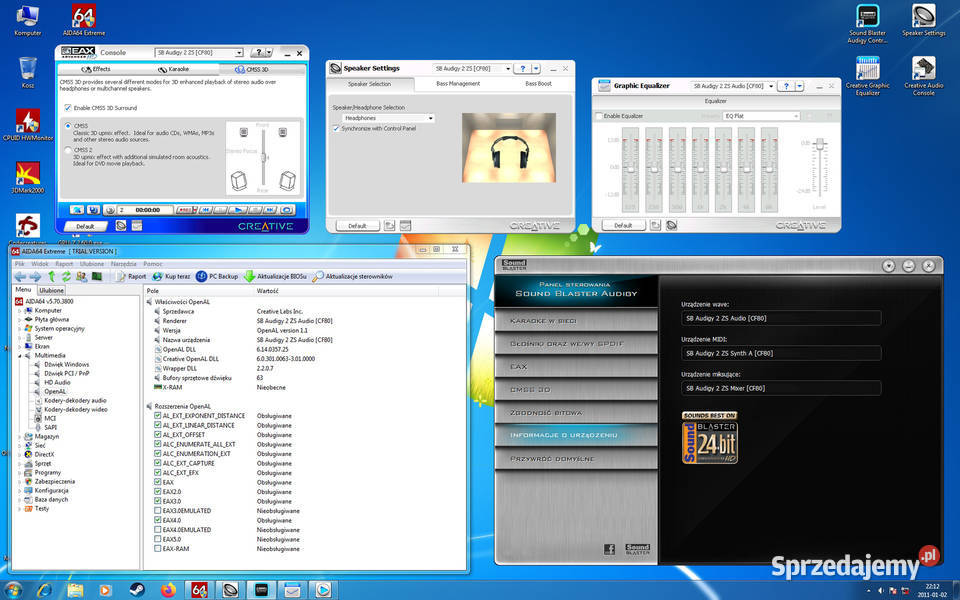Toggle the Enable Equalizer checkbox
The height and width of the screenshot is (600, 960).
click(x=599, y=116)
